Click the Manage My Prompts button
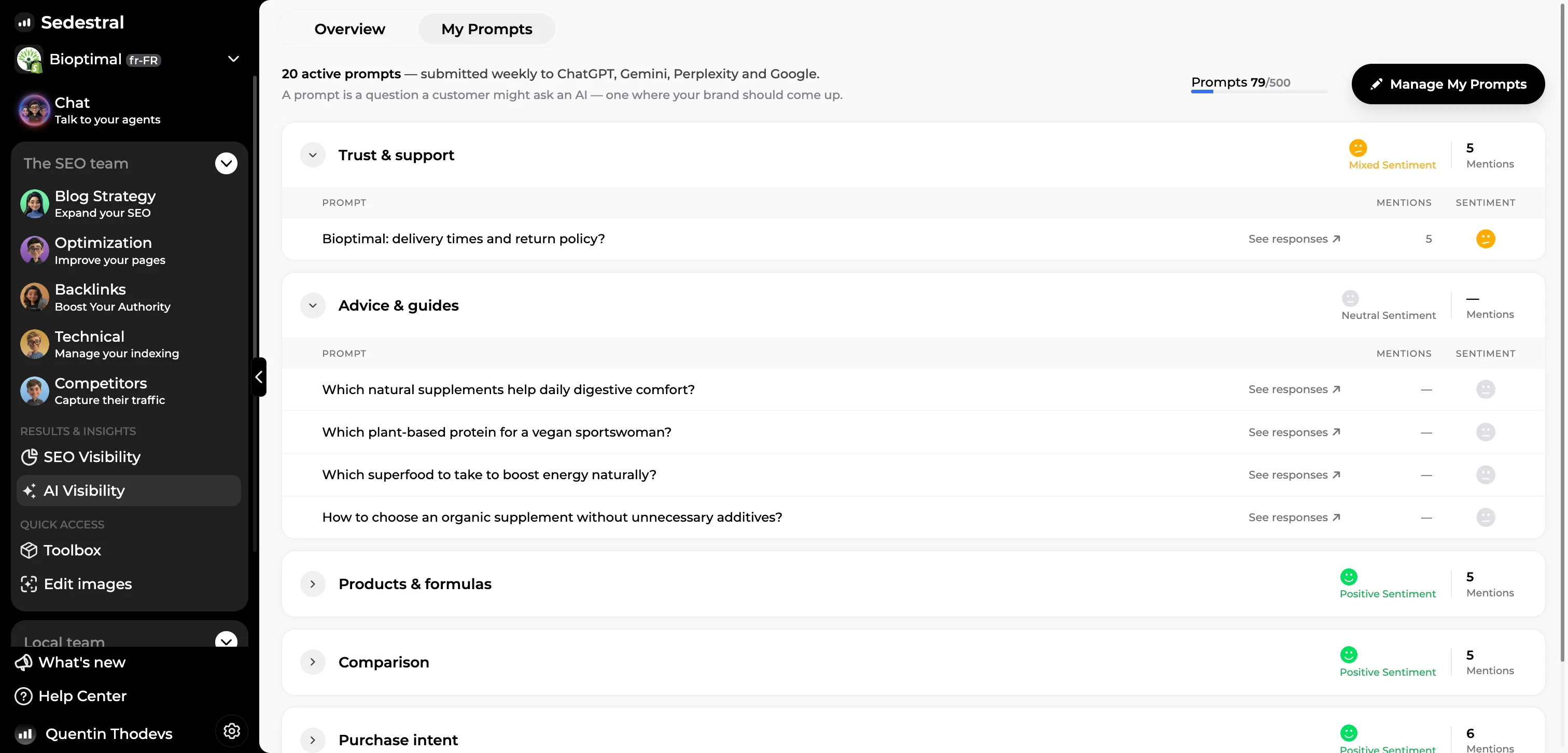The width and height of the screenshot is (1568, 753). coord(1448,84)
